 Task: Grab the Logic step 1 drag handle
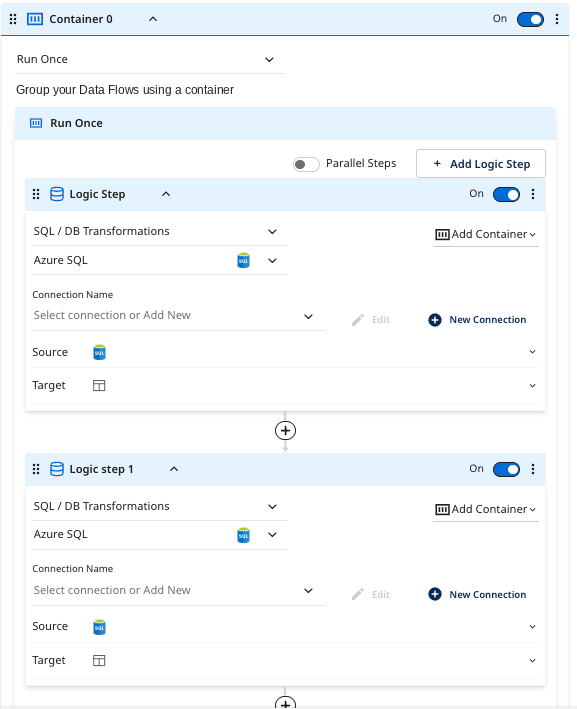point(36,469)
